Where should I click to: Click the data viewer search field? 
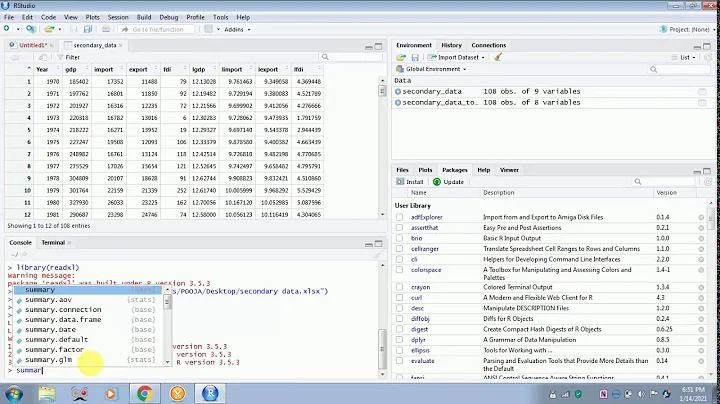point(350,57)
